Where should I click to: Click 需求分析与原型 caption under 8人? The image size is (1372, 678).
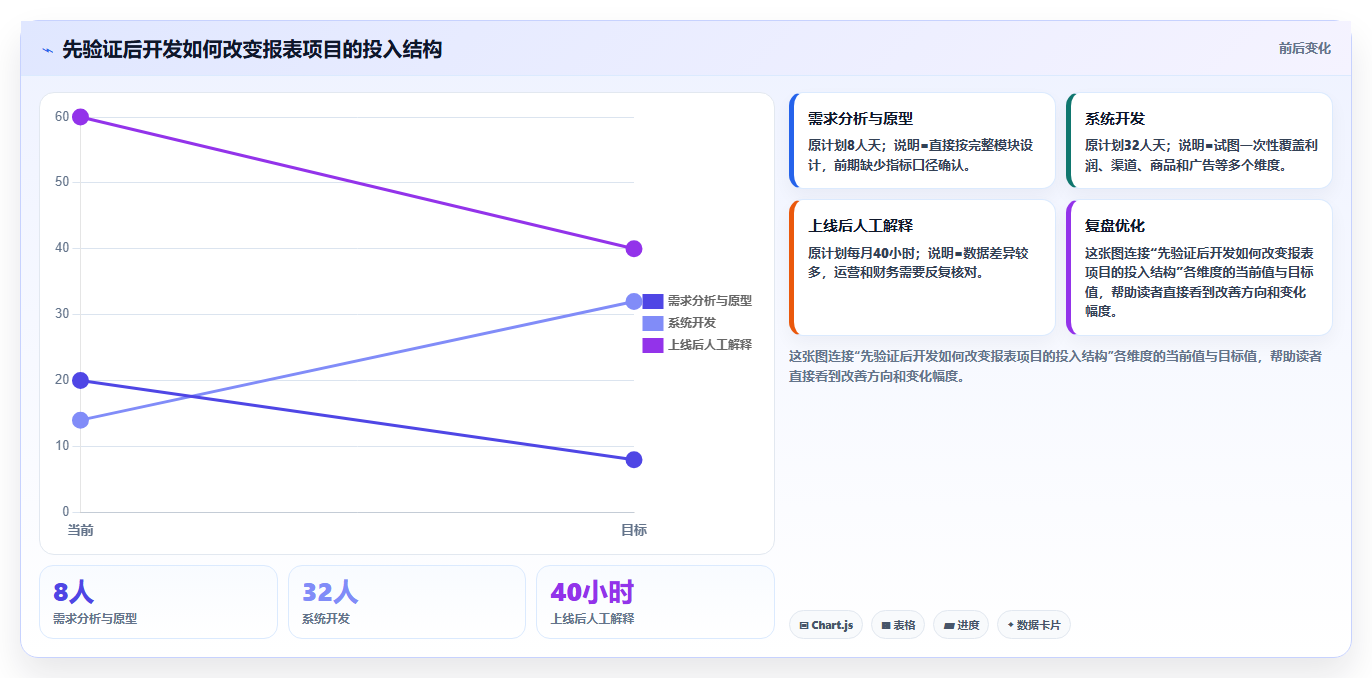tap(95, 619)
